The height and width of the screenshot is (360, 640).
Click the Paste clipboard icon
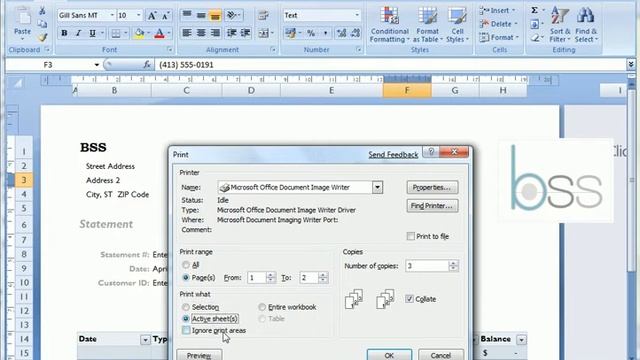click(x=22, y=17)
